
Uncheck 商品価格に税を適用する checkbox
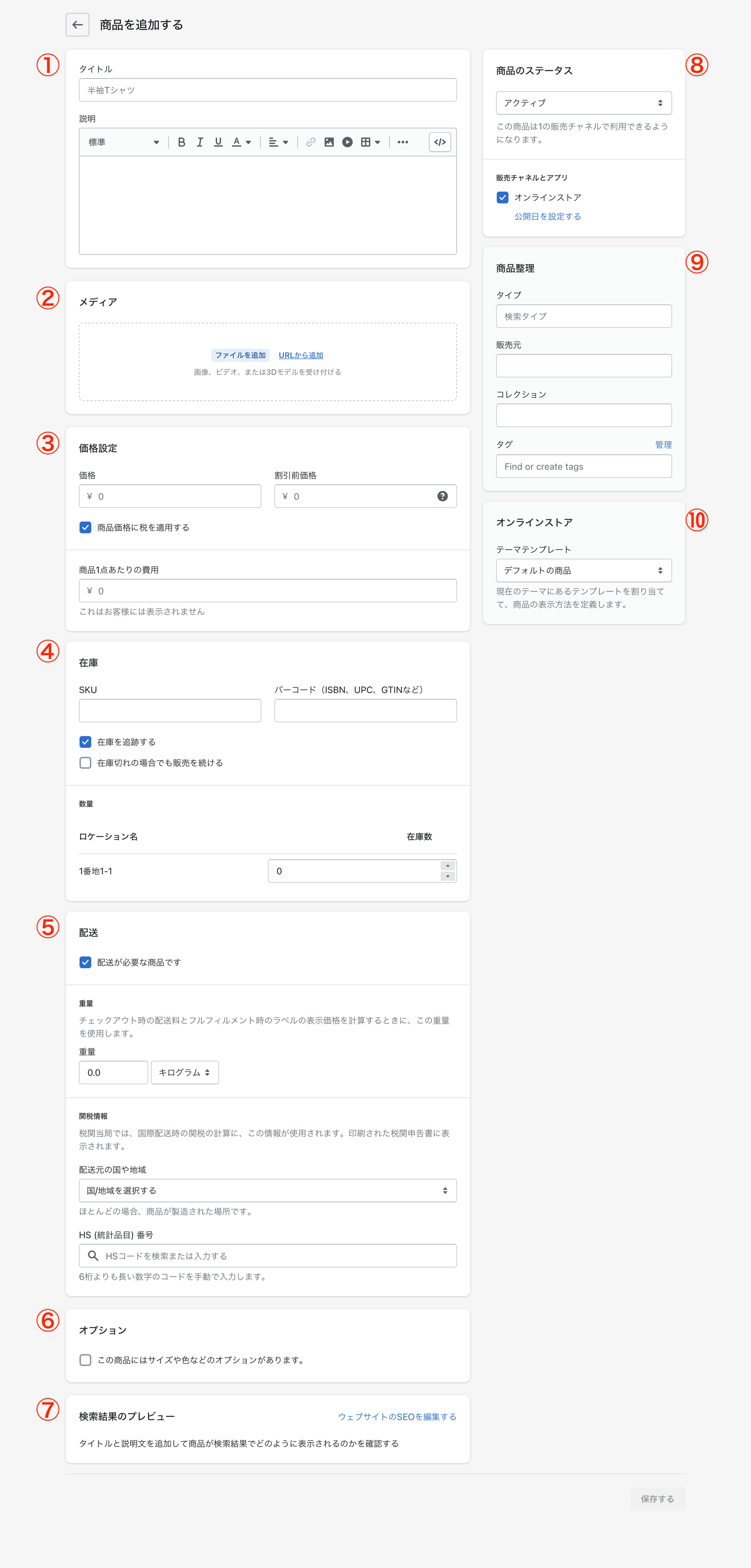coord(86,527)
